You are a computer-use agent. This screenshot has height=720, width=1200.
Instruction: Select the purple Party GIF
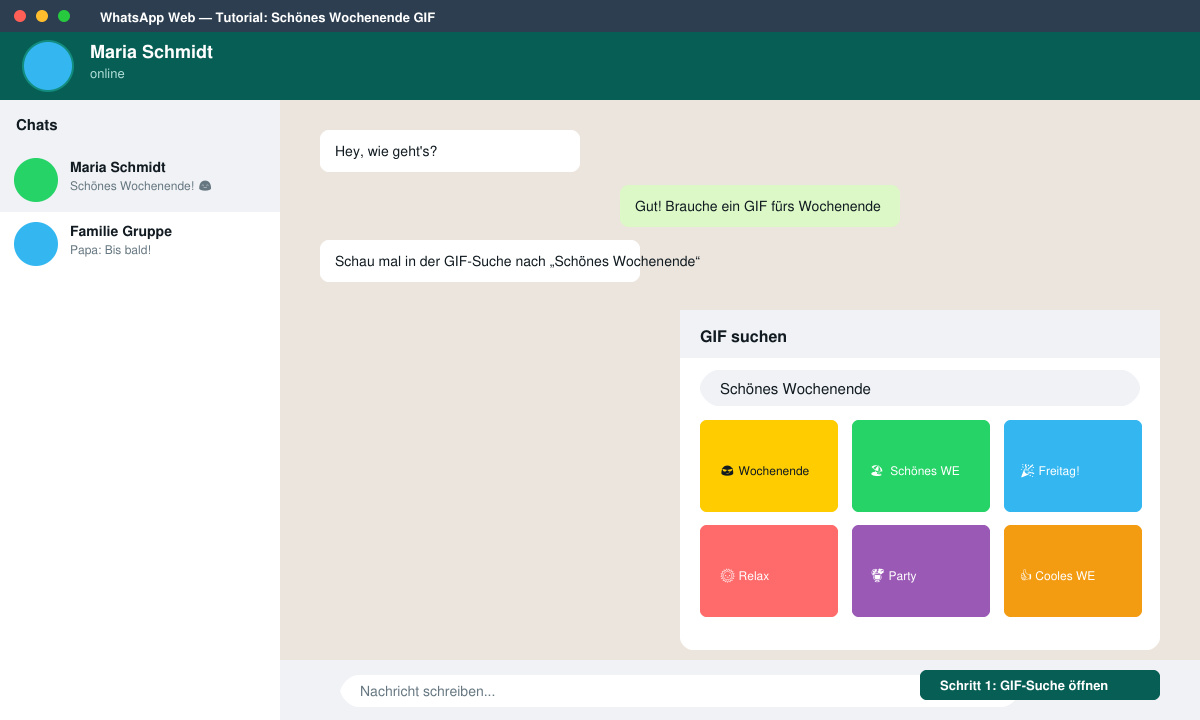(x=921, y=571)
